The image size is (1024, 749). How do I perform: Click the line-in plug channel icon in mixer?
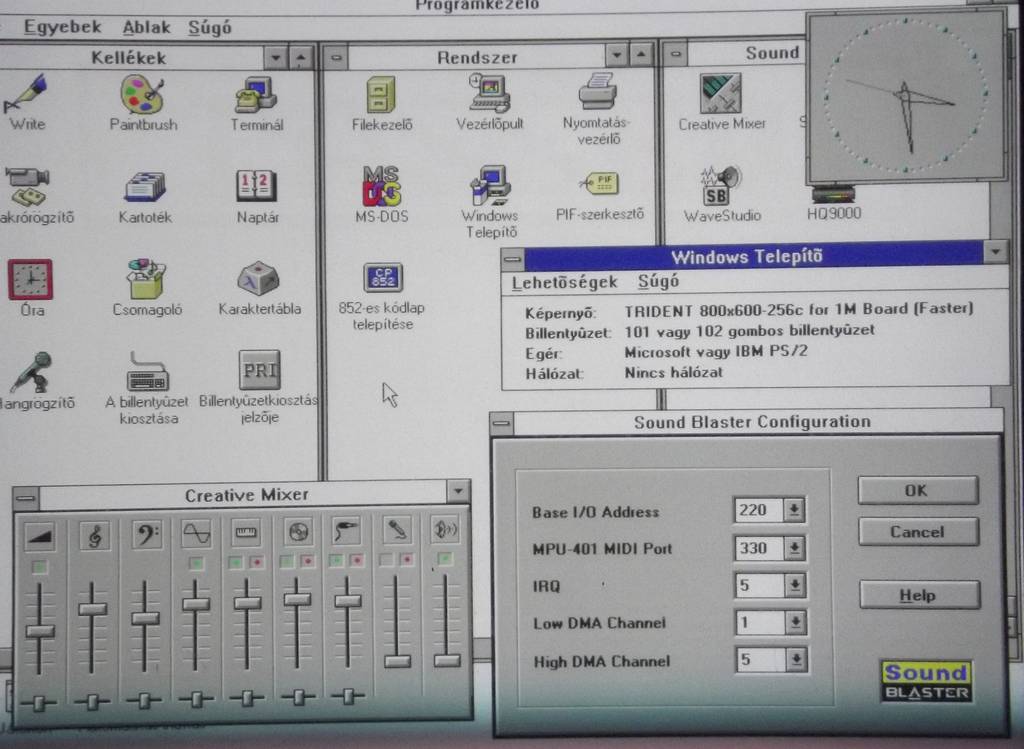pos(345,531)
